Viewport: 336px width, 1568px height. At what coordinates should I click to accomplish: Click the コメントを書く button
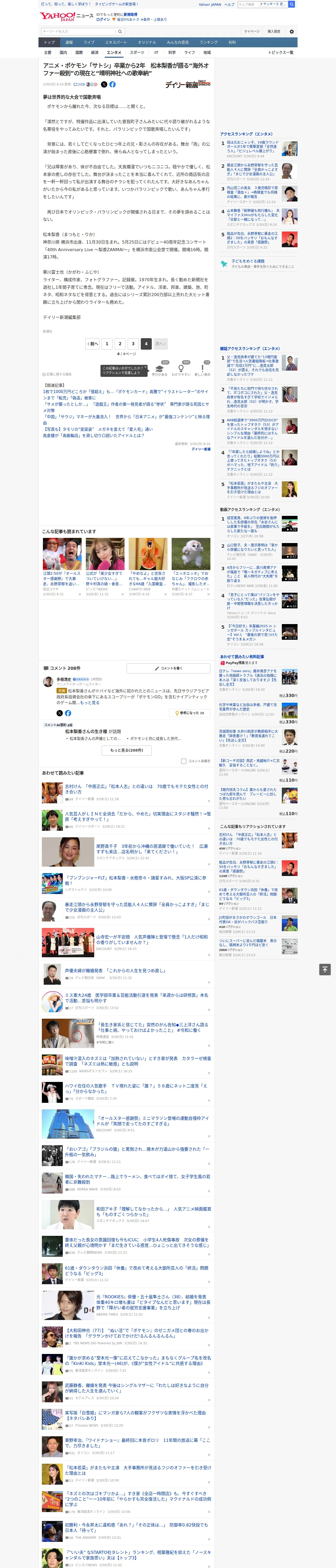168,668
